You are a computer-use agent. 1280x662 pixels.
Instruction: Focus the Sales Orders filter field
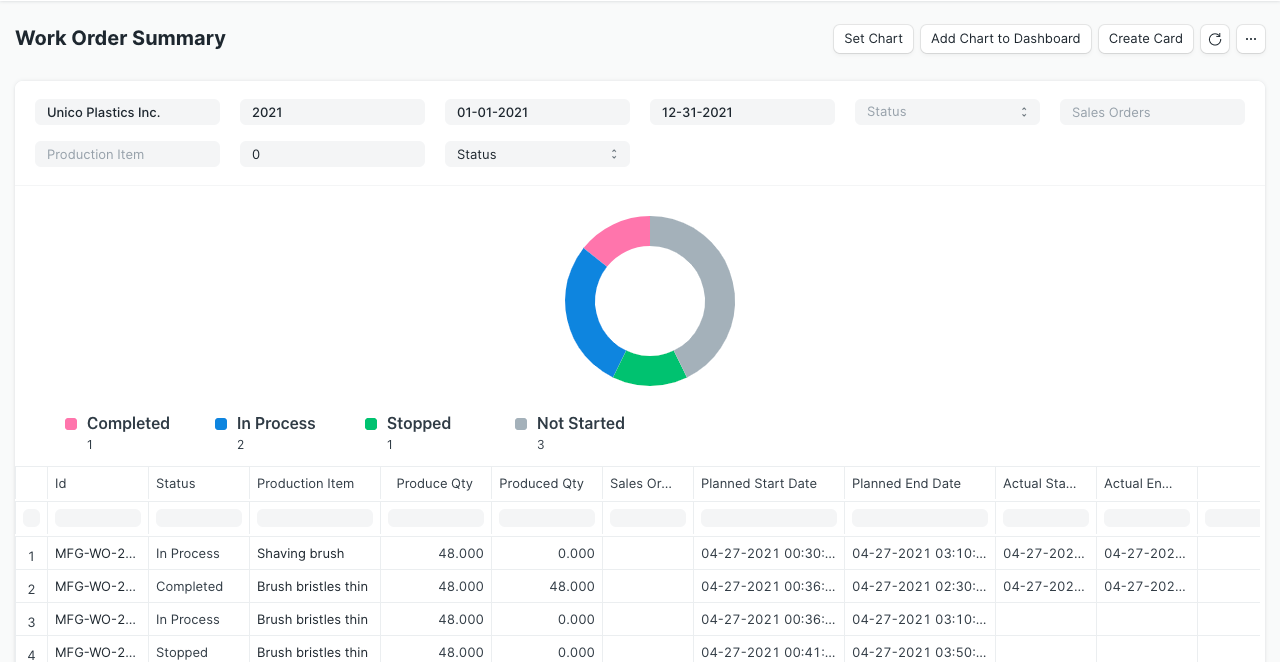1152,112
